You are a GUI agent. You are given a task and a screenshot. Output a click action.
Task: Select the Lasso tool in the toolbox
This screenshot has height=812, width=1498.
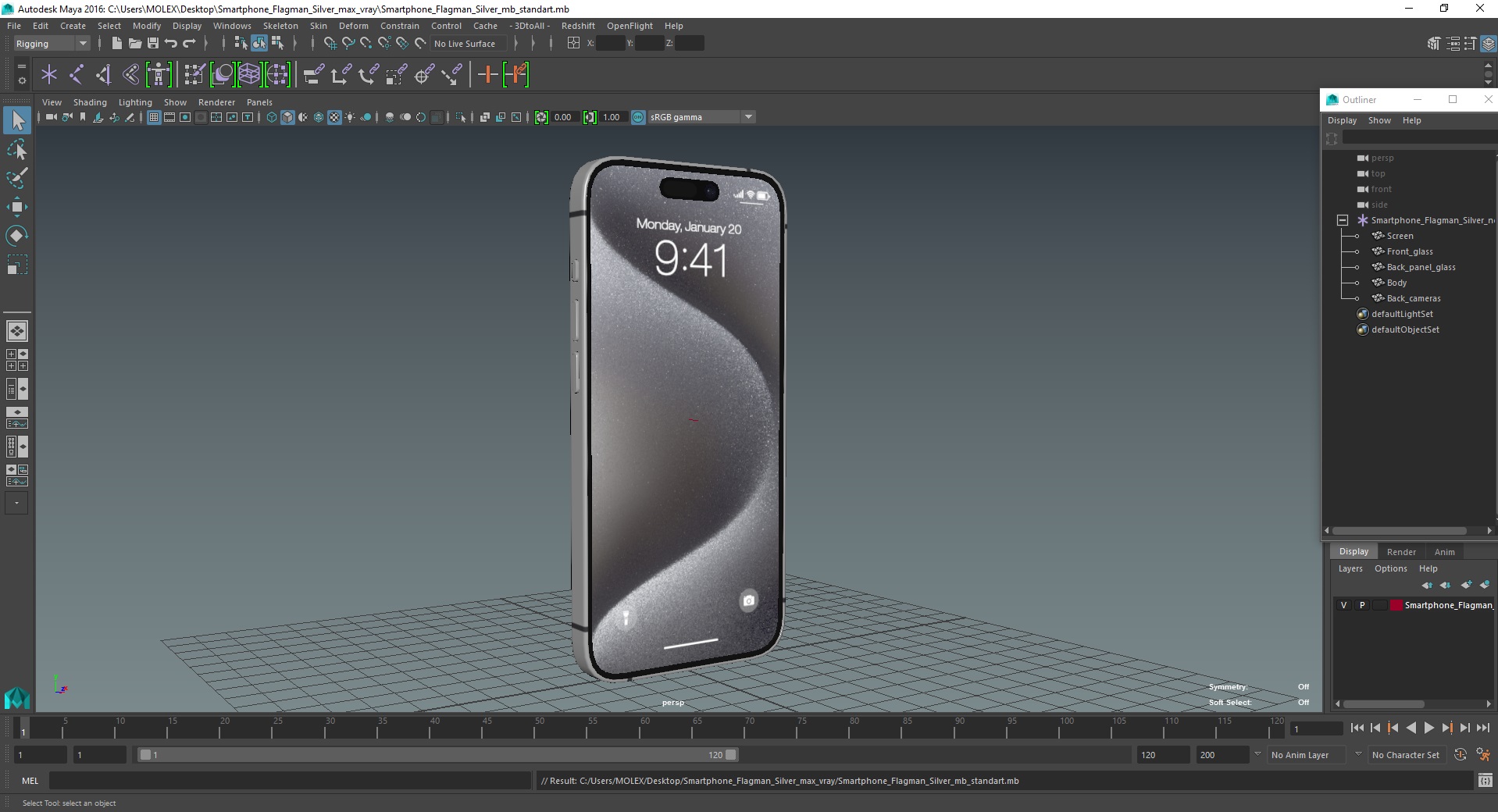coord(16,149)
